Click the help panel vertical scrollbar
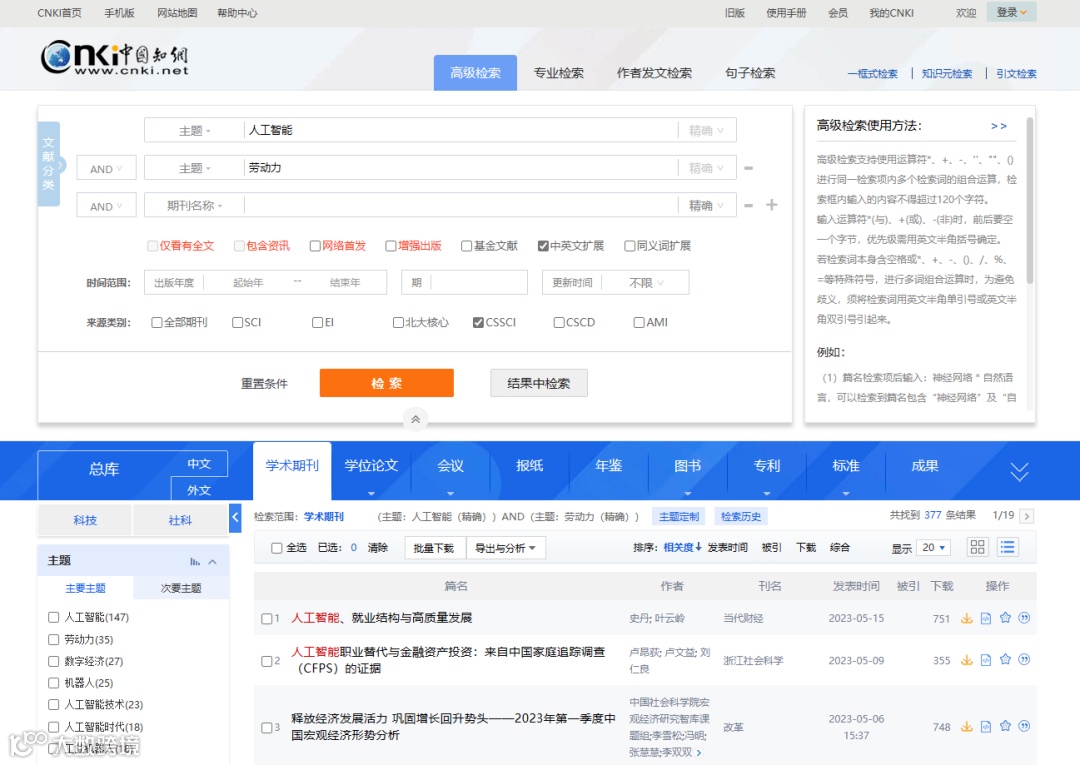 1030,200
